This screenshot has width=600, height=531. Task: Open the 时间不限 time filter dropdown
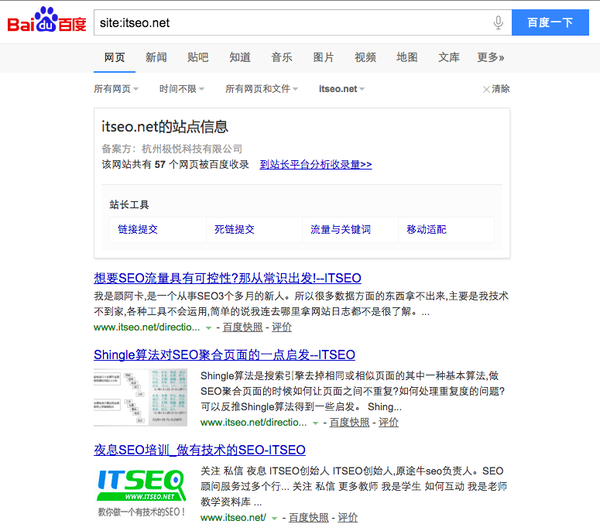(x=181, y=89)
